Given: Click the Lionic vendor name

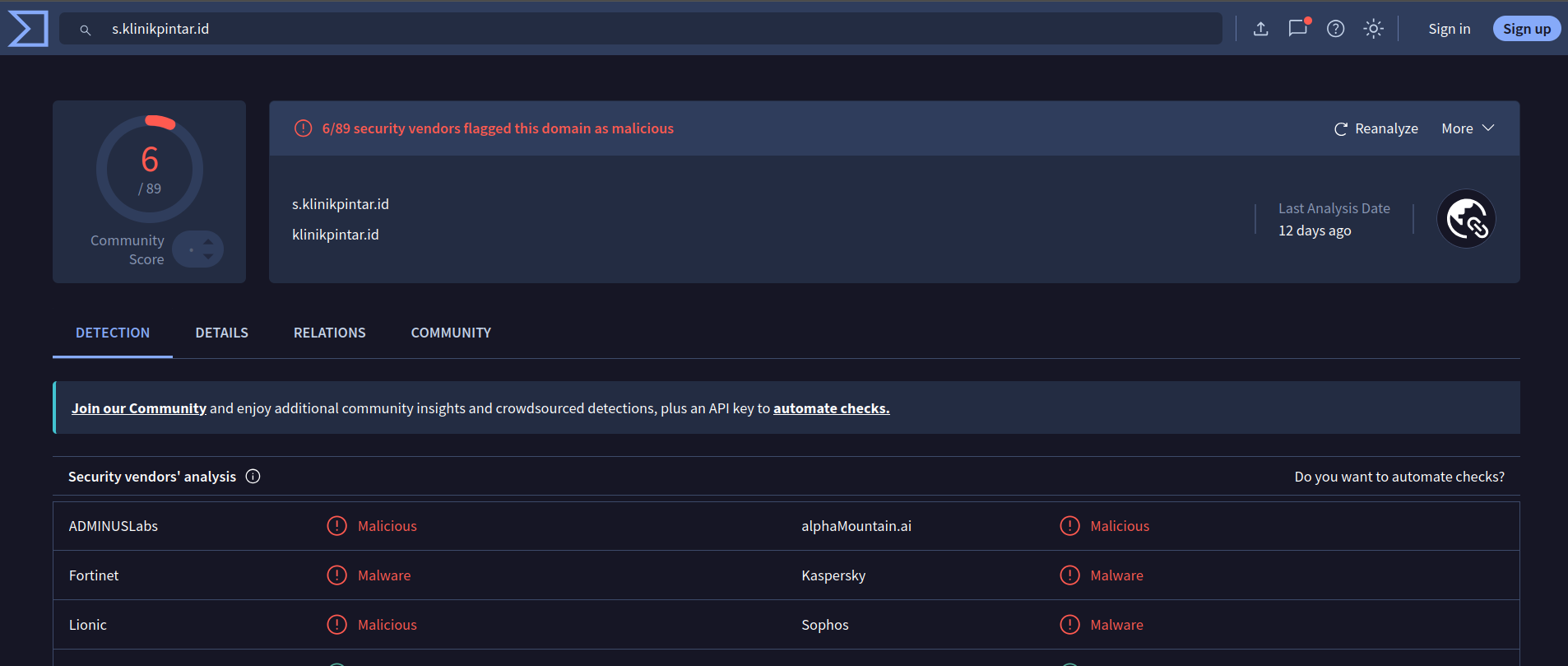Looking at the screenshot, I should tap(88, 625).
